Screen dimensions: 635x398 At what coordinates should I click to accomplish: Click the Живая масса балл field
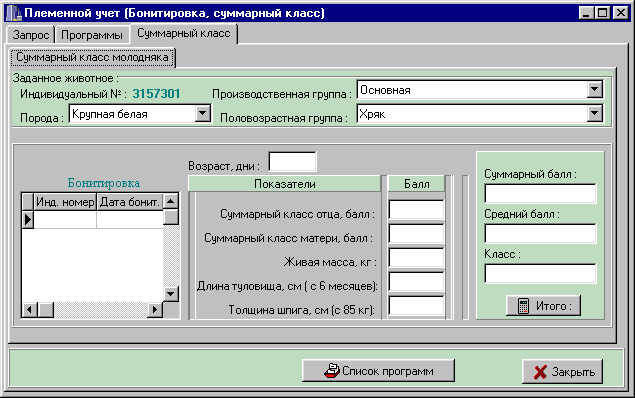coord(416,258)
